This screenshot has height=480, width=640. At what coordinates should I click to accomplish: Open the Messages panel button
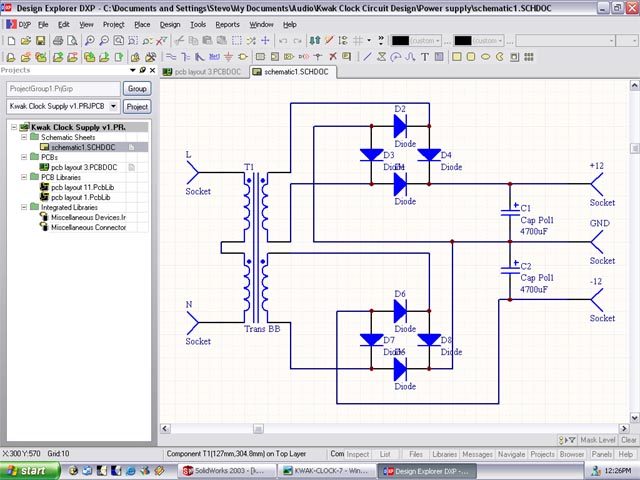click(477, 454)
